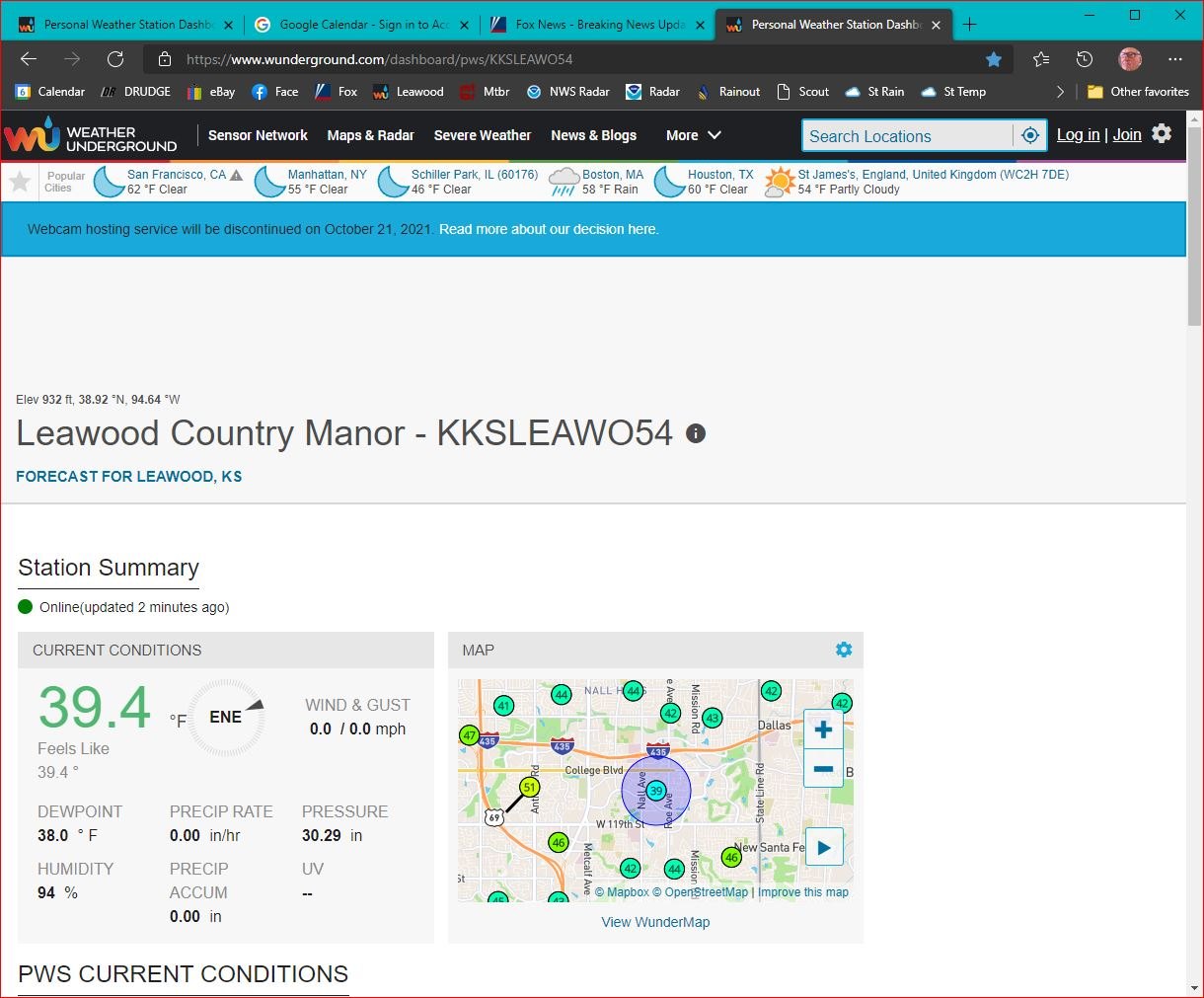Open Forecast for Leawood, KS link

tap(128, 477)
